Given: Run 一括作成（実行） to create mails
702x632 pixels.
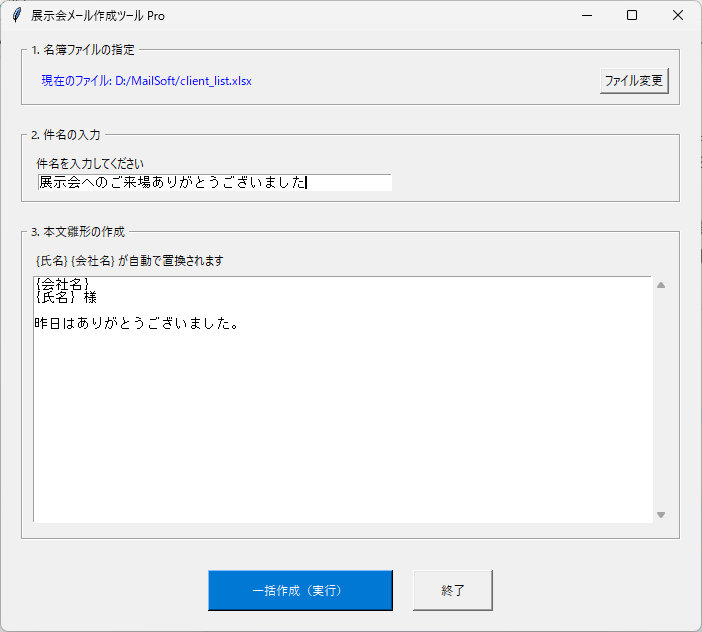Looking at the screenshot, I should (x=300, y=590).
